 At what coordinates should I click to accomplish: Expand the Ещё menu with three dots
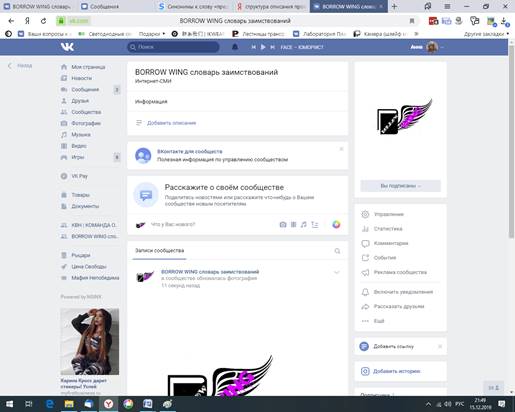(x=379, y=321)
